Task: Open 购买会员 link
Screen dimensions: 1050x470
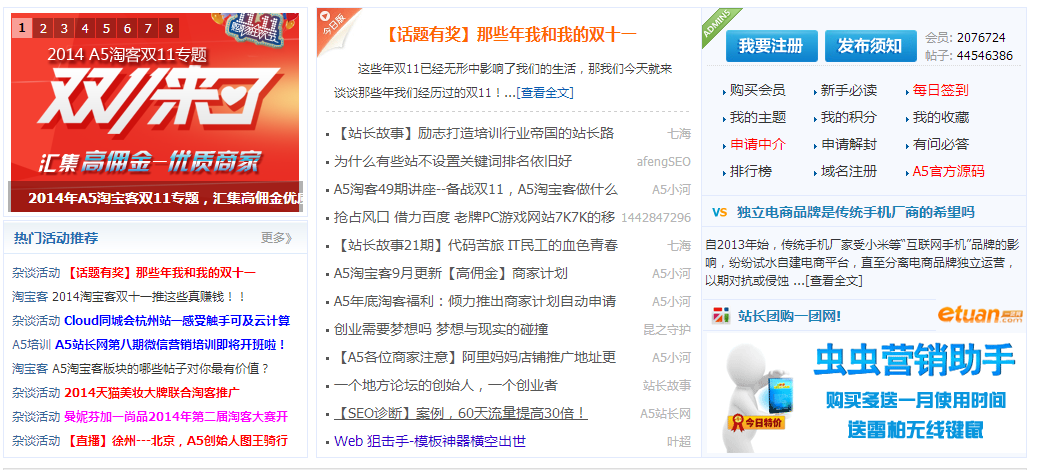Action: [x=757, y=90]
